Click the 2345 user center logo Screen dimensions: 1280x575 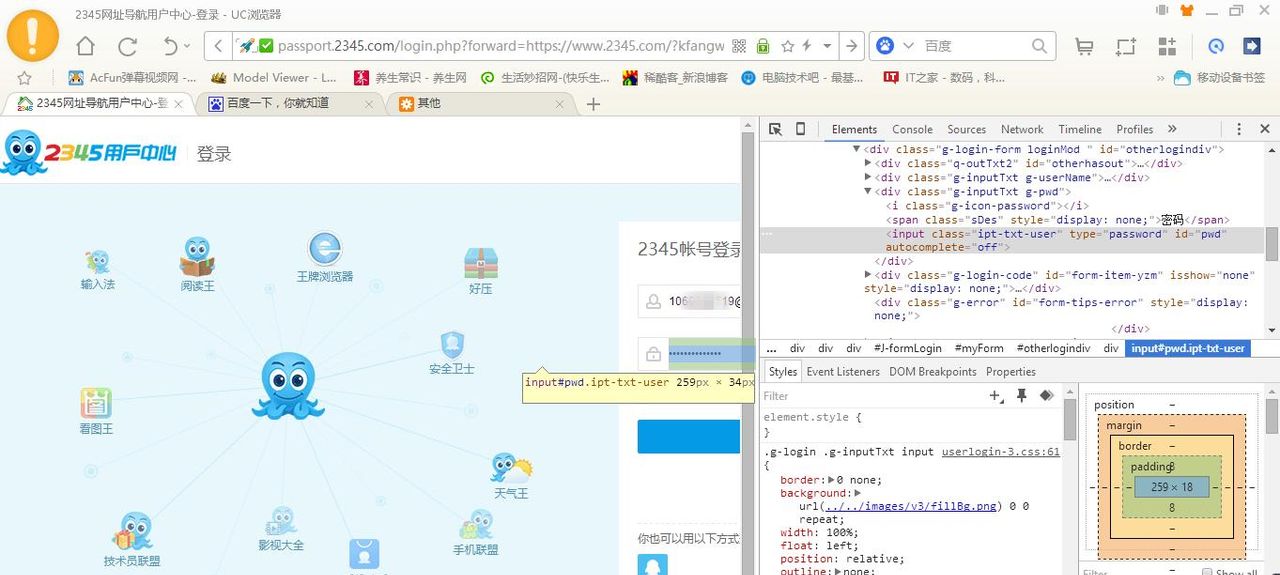coord(90,153)
